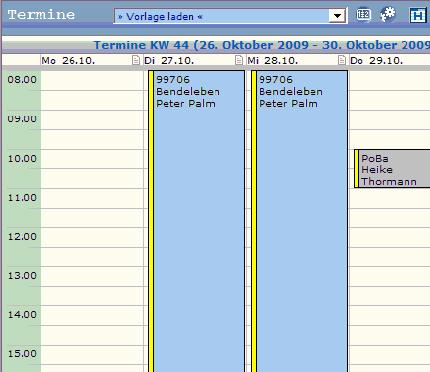The height and width of the screenshot is (372, 430).
Task: Click the 10.00 slot on Monday
Action: tap(92, 159)
